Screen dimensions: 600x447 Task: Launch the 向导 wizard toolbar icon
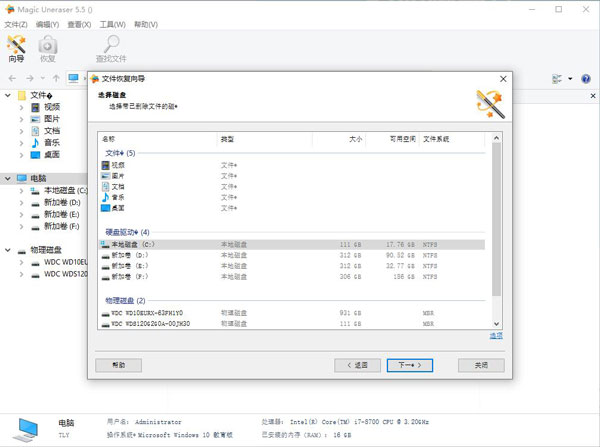(x=16, y=49)
